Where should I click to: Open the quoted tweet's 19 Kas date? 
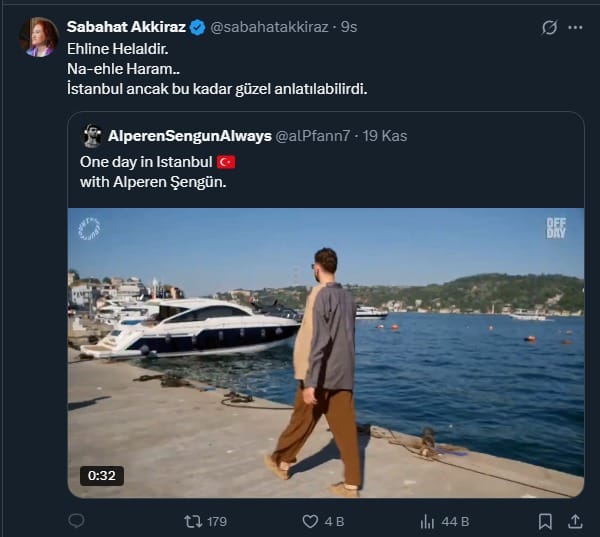click(383, 135)
